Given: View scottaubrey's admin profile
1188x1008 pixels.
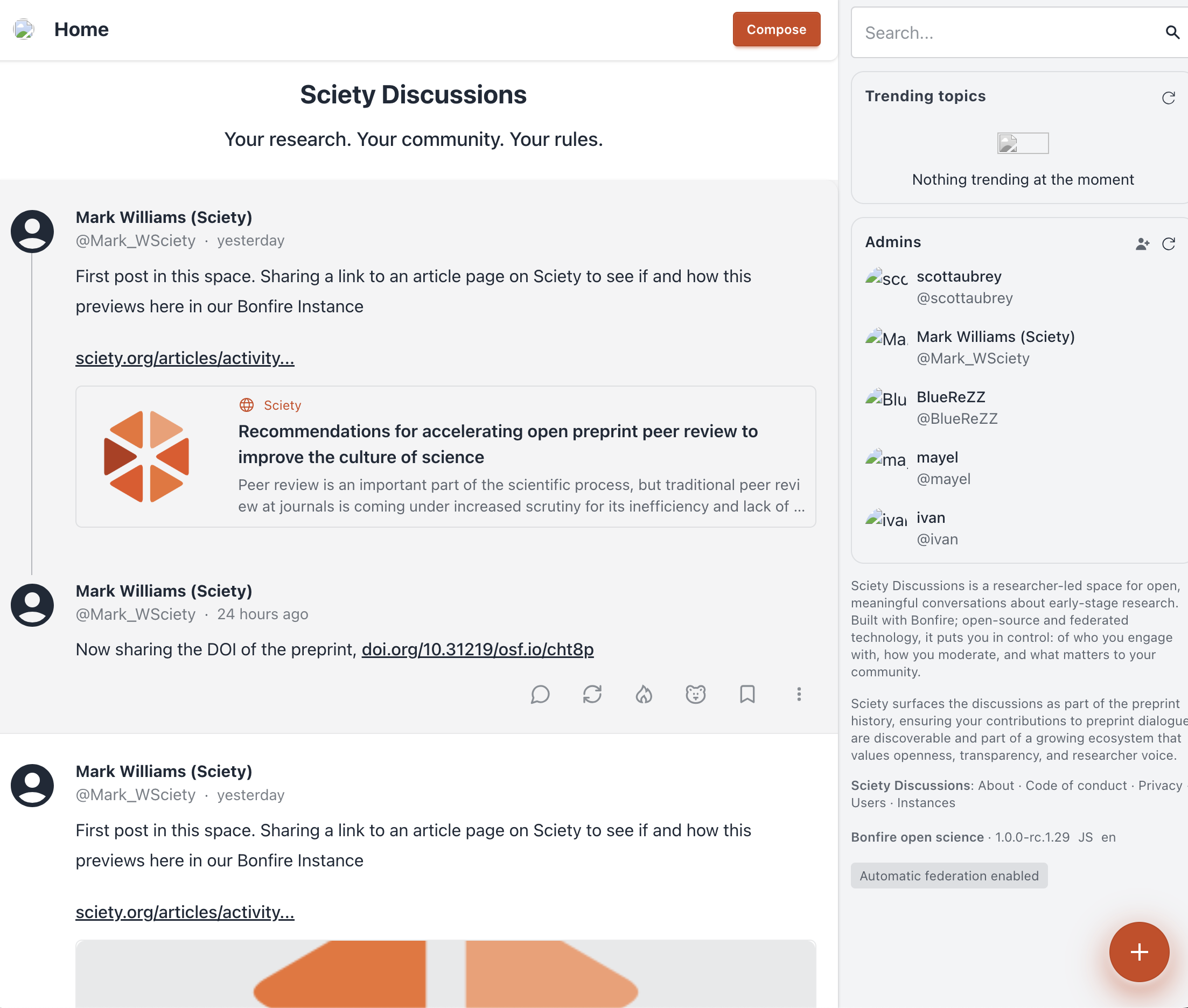Looking at the screenshot, I should click(x=958, y=277).
